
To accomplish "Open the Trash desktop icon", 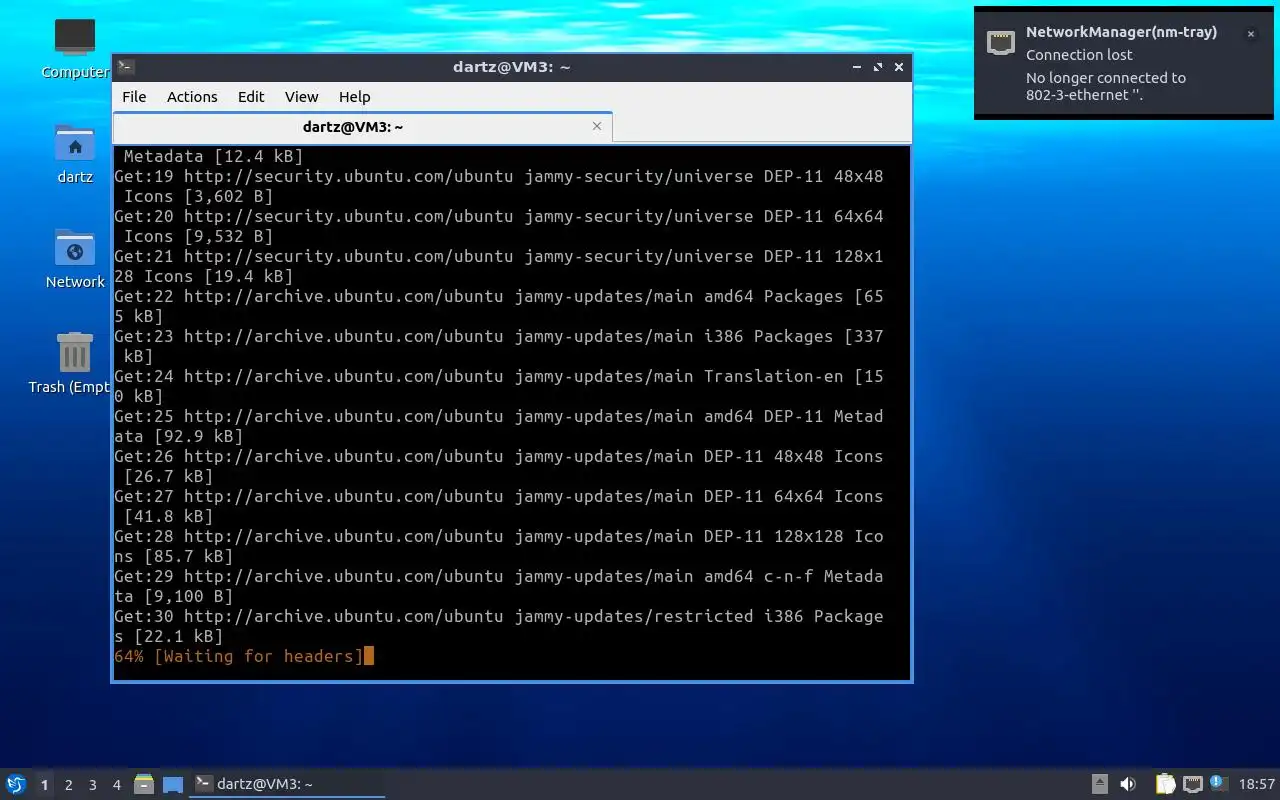I will click(x=70, y=364).
